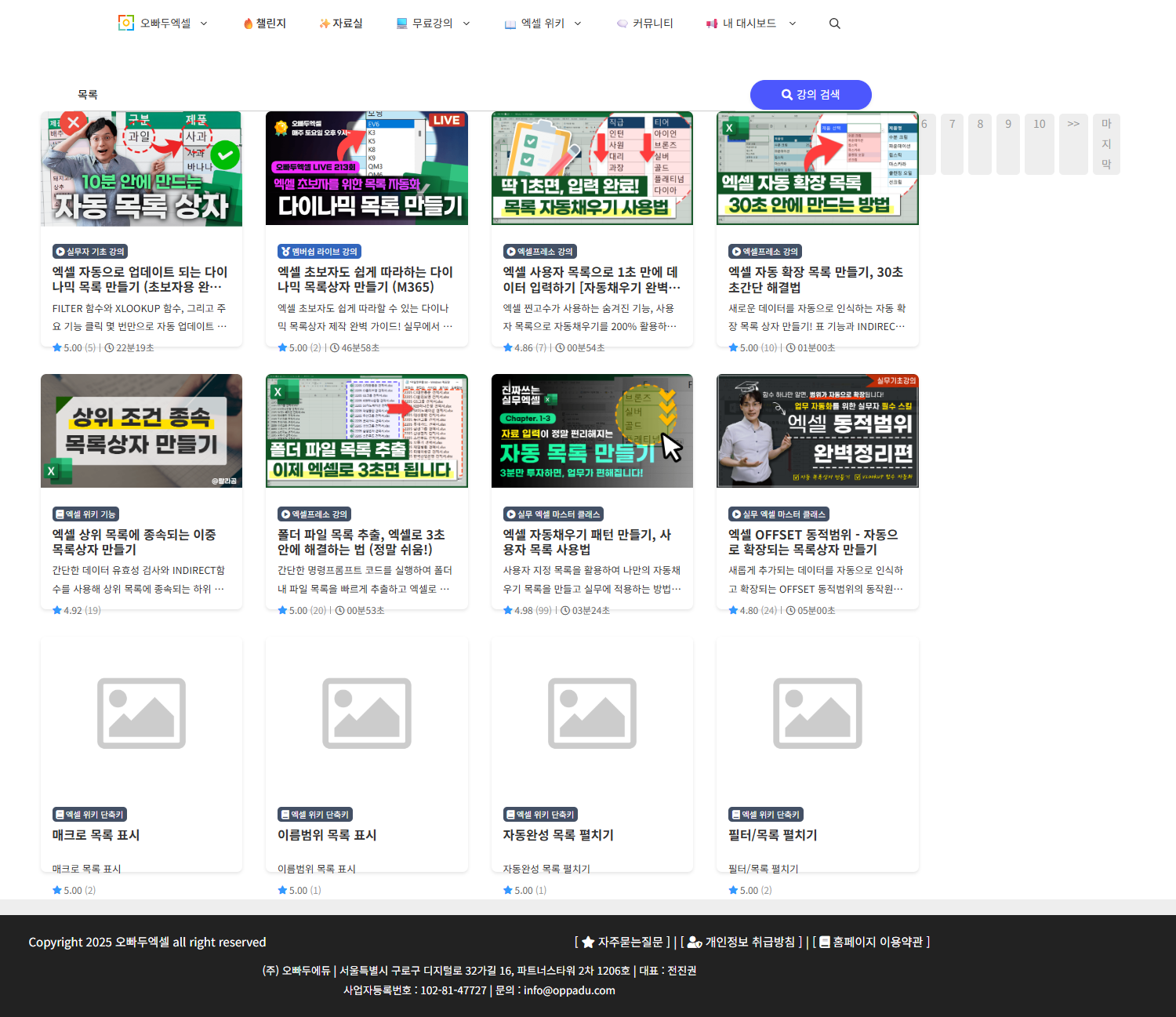
Task: Click the book icon beside 무료강의
Action: (401, 23)
